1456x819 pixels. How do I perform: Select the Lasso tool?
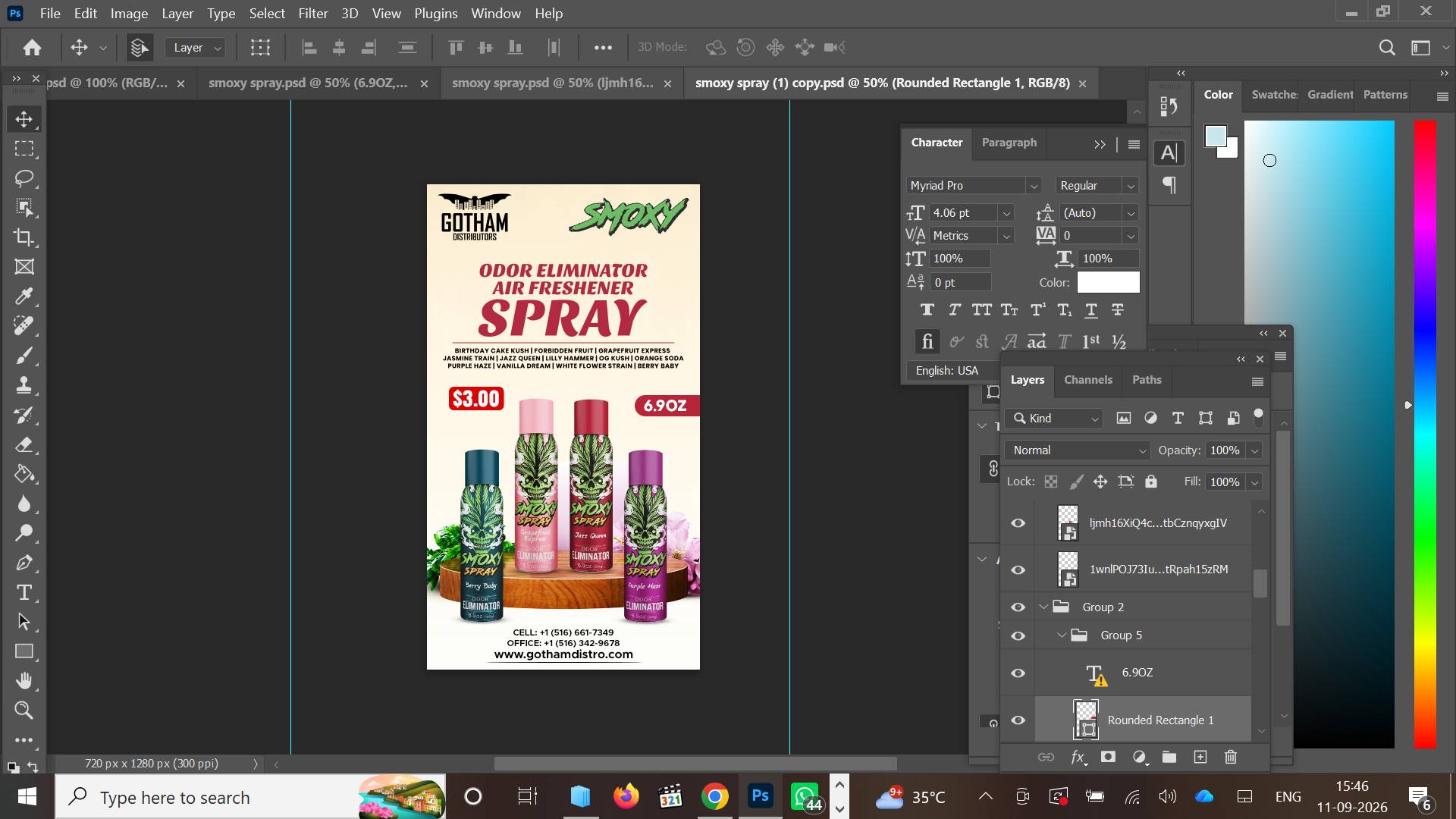[24, 178]
